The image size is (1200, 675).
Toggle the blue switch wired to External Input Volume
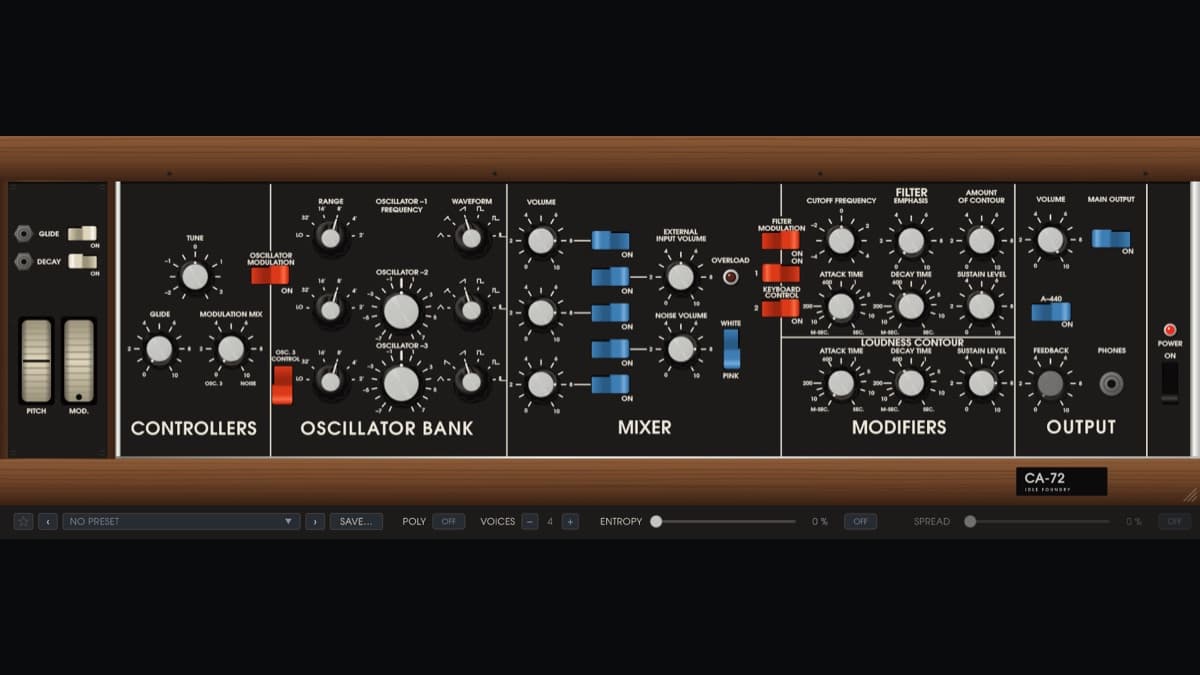(x=610, y=276)
